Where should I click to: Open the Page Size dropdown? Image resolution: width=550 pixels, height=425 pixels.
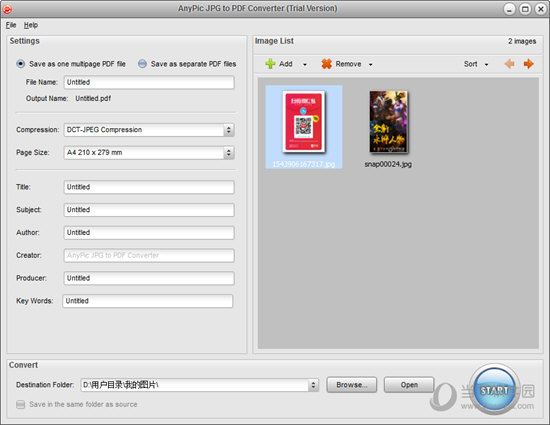(x=228, y=153)
